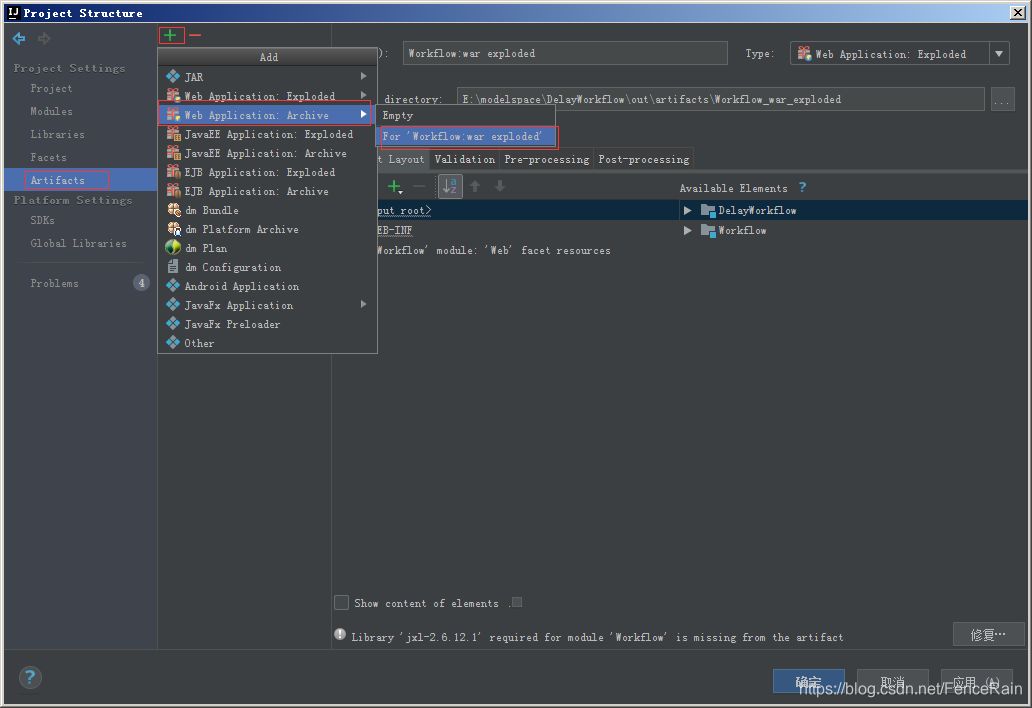Expand the Web Application: Archive submenu arrow
Image resolution: width=1032 pixels, height=708 pixels.
coord(363,114)
